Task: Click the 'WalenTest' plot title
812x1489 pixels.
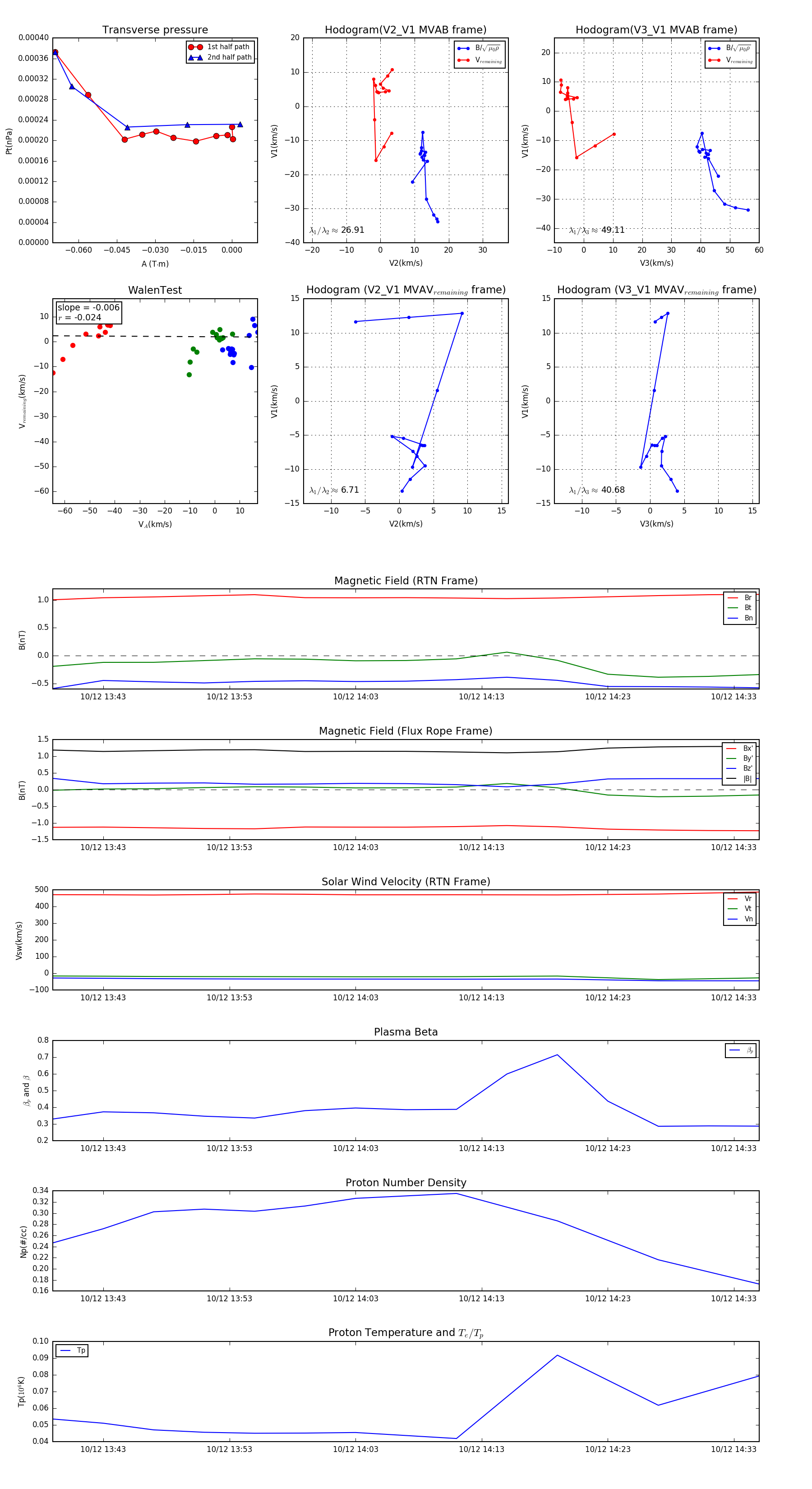Action: [155, 290]
